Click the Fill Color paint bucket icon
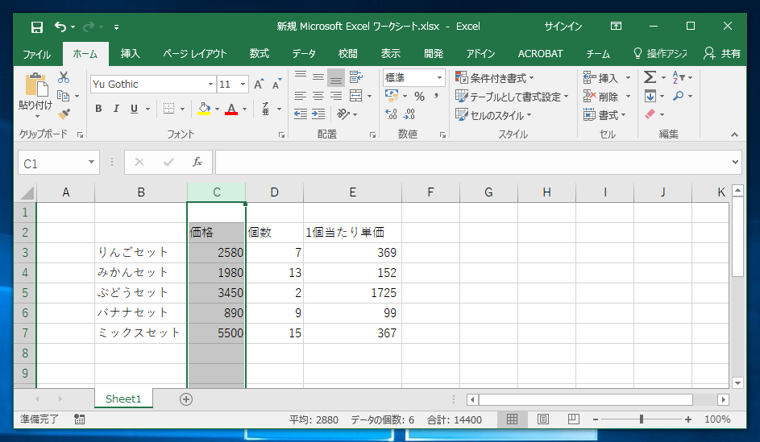The image size is (760, 442). (x=204, y=109)
